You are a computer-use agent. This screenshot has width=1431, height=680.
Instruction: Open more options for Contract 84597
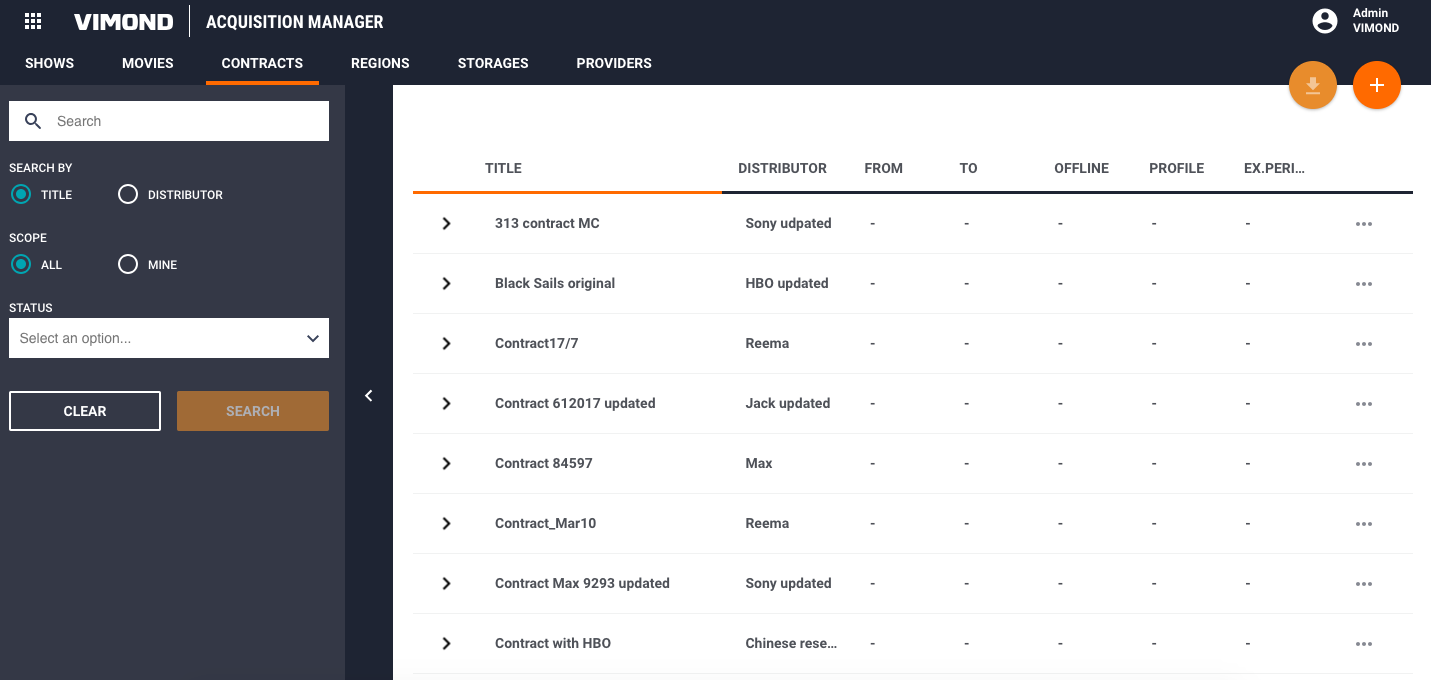pyautogui.click(x=1364, y=464)
